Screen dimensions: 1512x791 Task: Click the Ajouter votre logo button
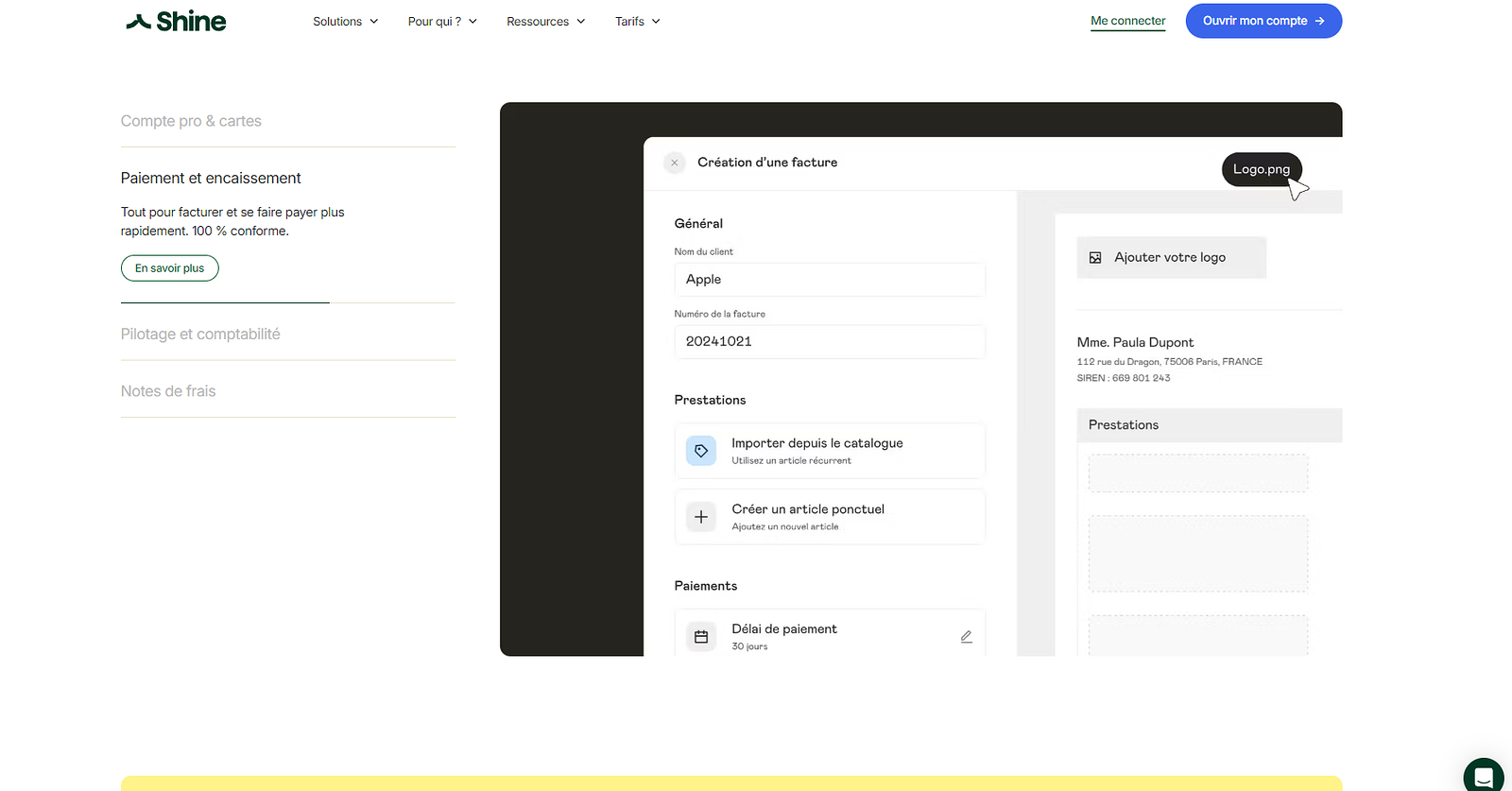(1171, 258)
